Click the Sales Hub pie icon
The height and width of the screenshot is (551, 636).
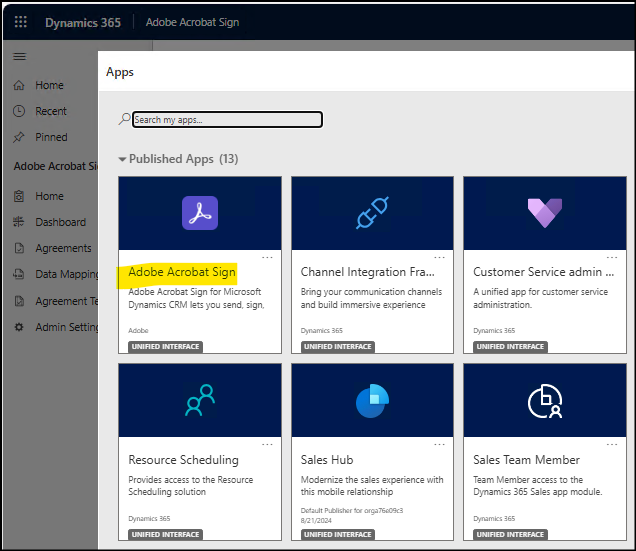(x=372, y=401)
